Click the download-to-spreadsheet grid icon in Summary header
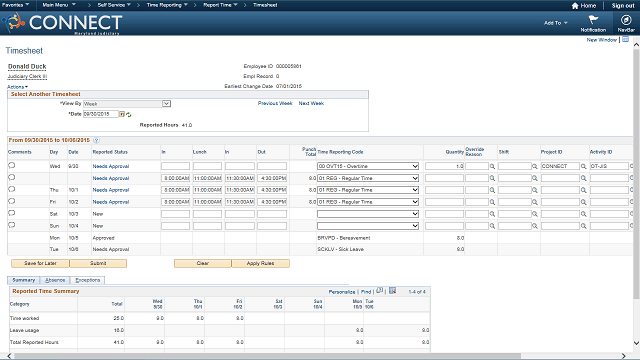Viewport: 640px width, 360px height. [392, 291]
